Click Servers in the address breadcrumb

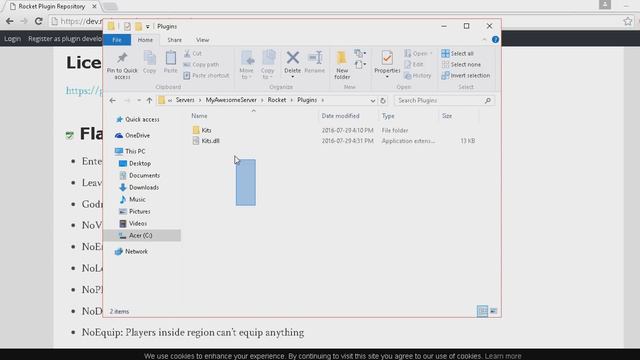[185, 100]
